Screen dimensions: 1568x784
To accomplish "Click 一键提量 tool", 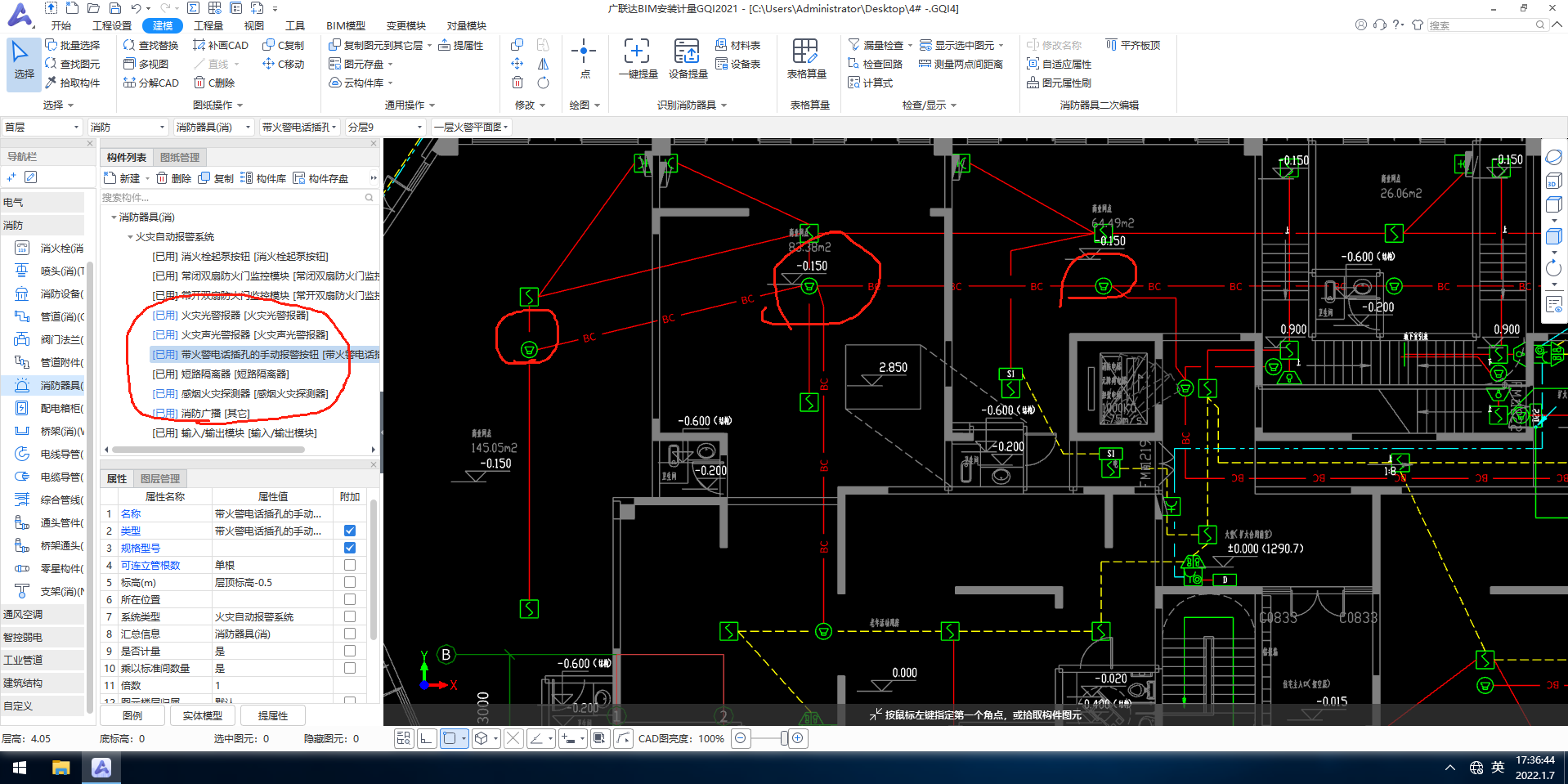I will [x=638, y=59].
